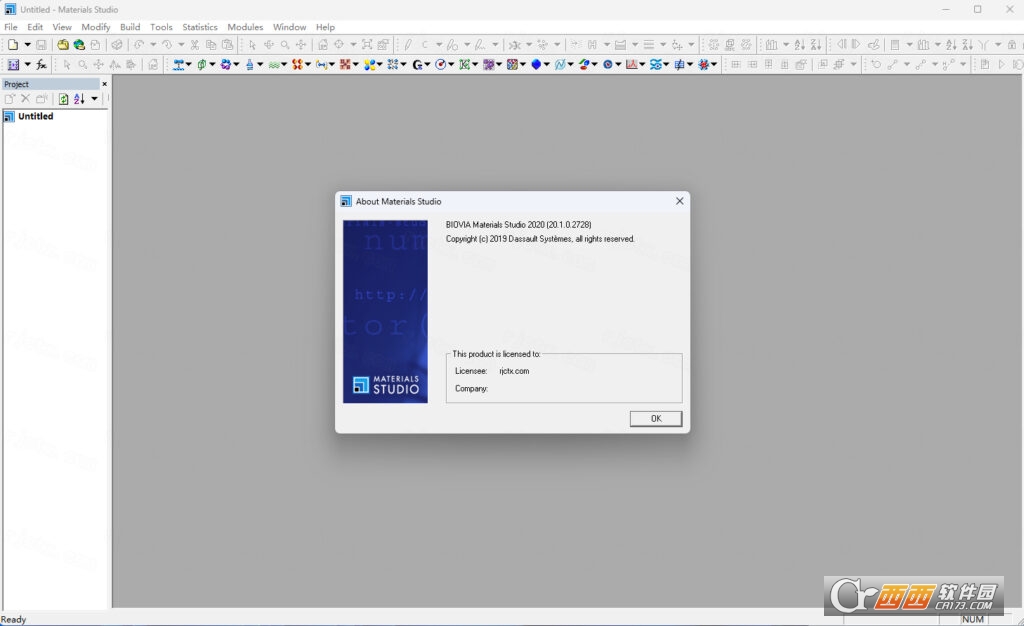Image resolution: width=1024 pixels, height=626 pixels.
Task: Click the globe icon in the top toolbar
Action: click(79, 44)
